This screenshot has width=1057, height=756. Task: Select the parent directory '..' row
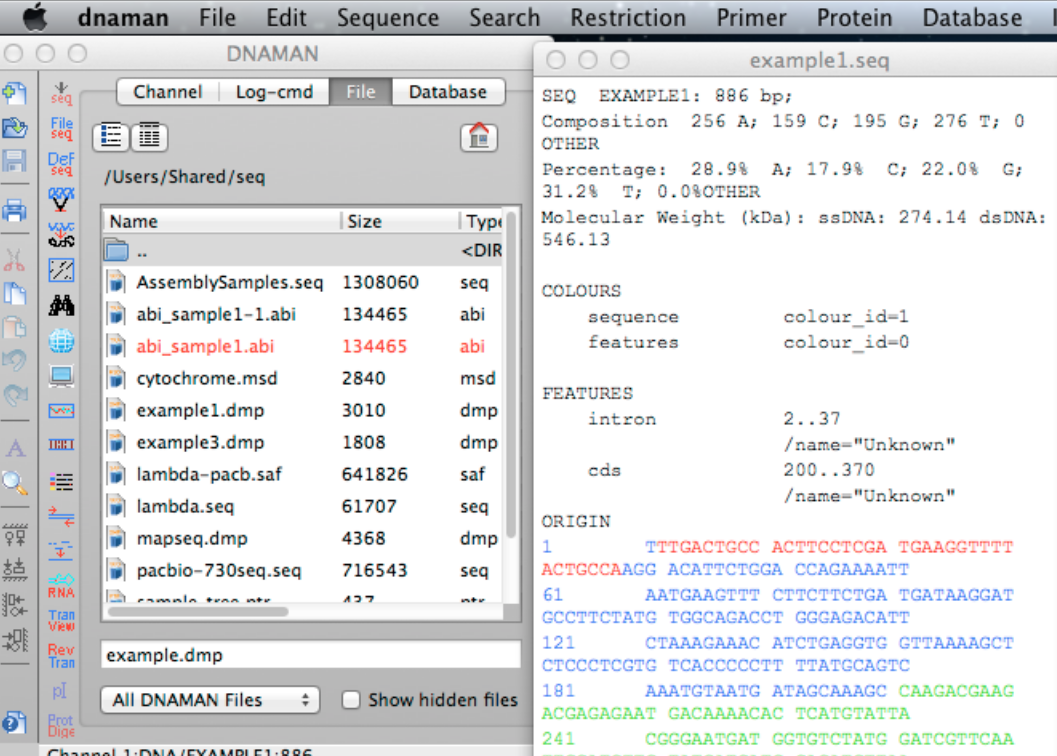click(303, 251)
